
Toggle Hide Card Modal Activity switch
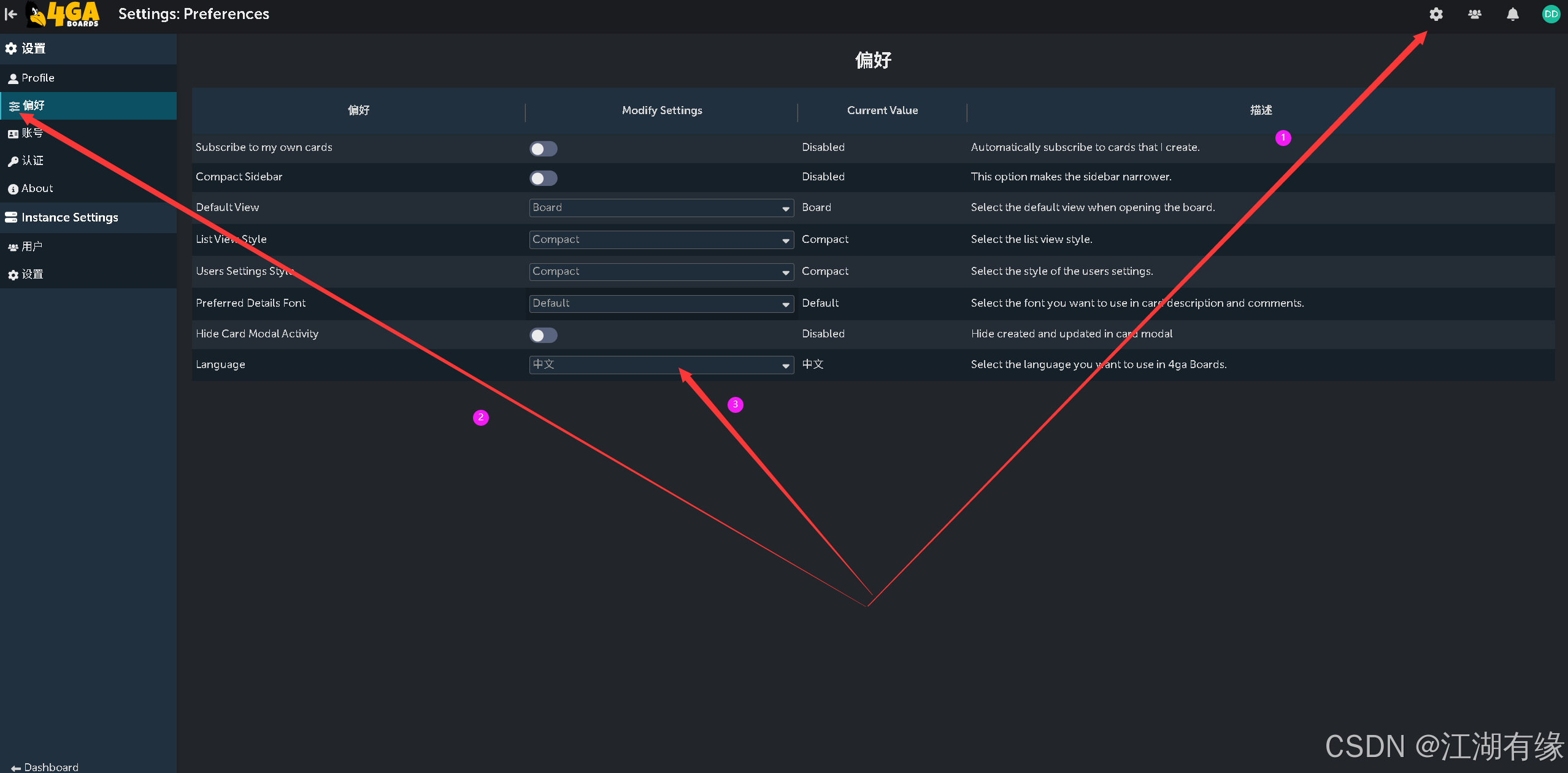coord(543,335)
